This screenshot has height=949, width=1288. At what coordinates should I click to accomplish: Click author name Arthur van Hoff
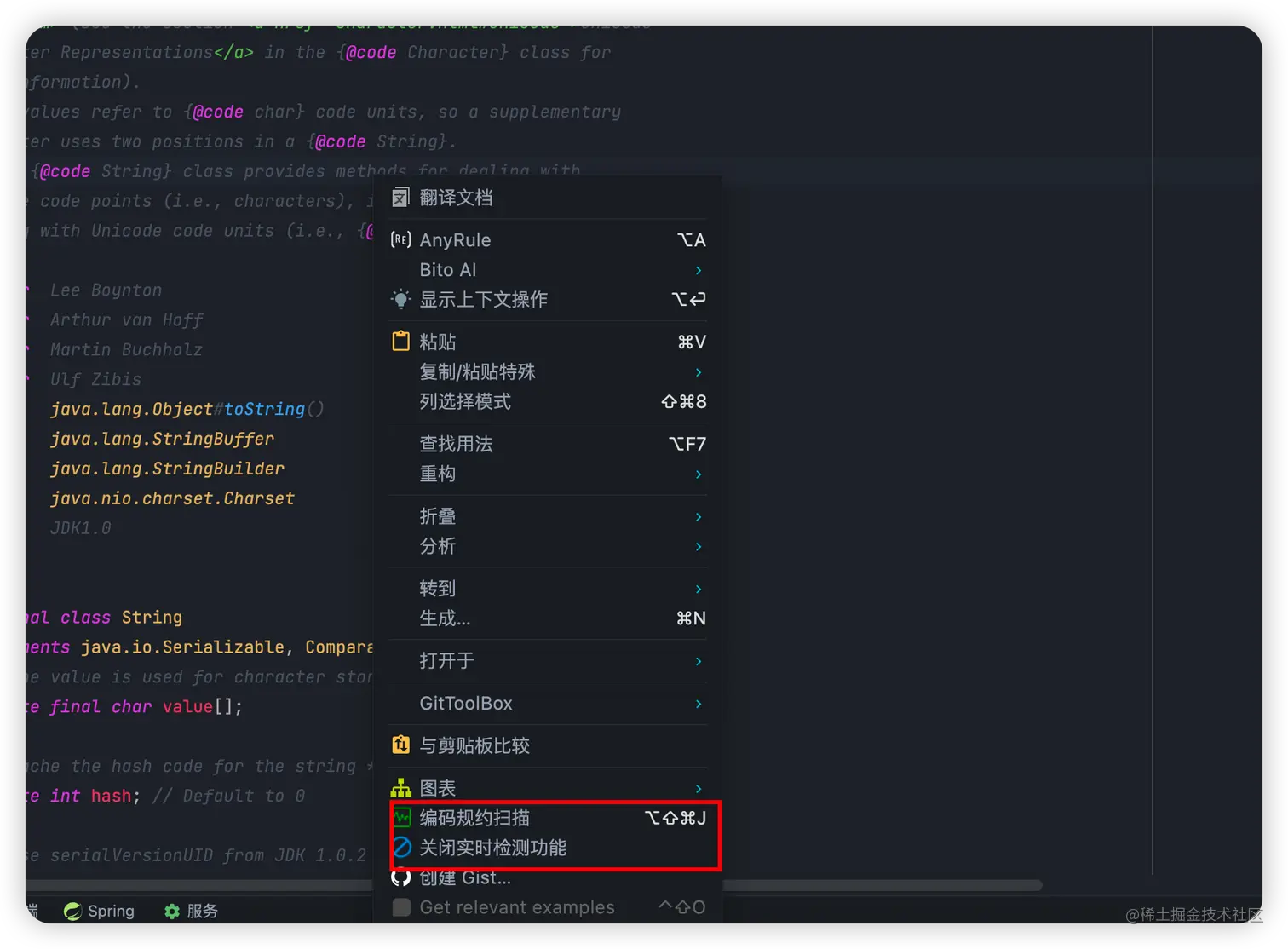pos(126,319)
